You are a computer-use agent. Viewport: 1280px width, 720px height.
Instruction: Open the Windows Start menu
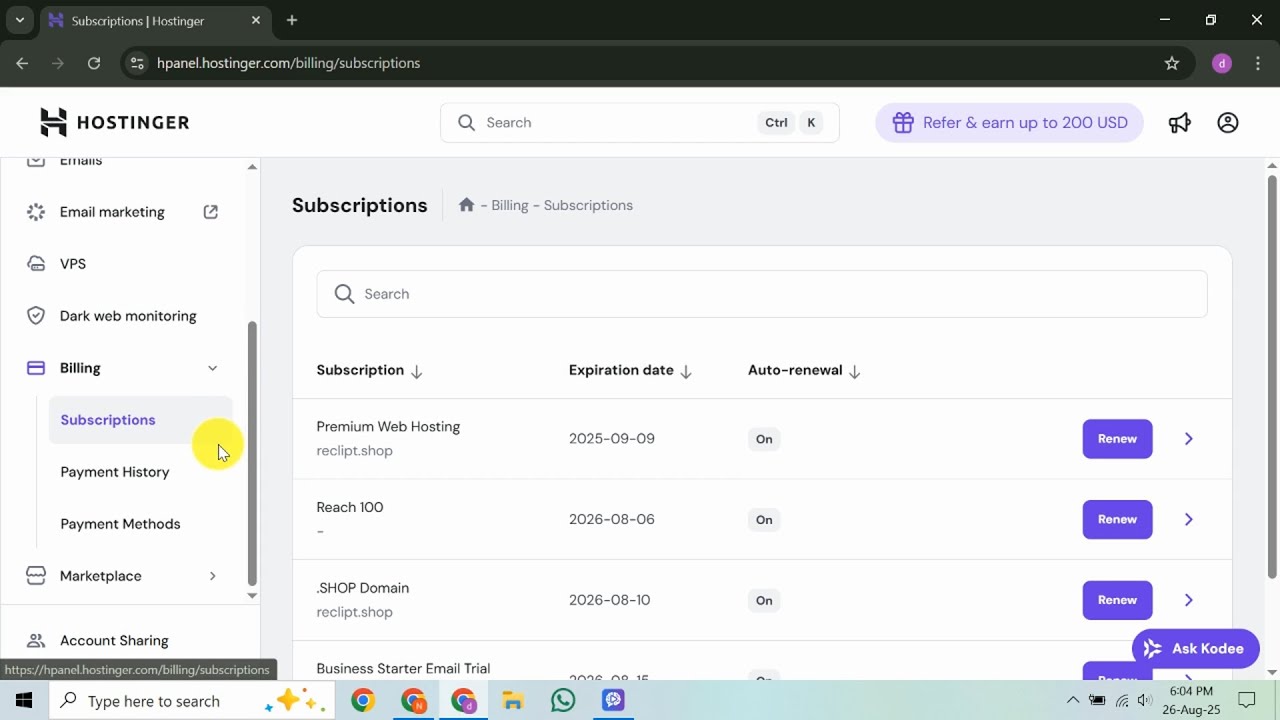pyautogui.click(x=24, y=700)
